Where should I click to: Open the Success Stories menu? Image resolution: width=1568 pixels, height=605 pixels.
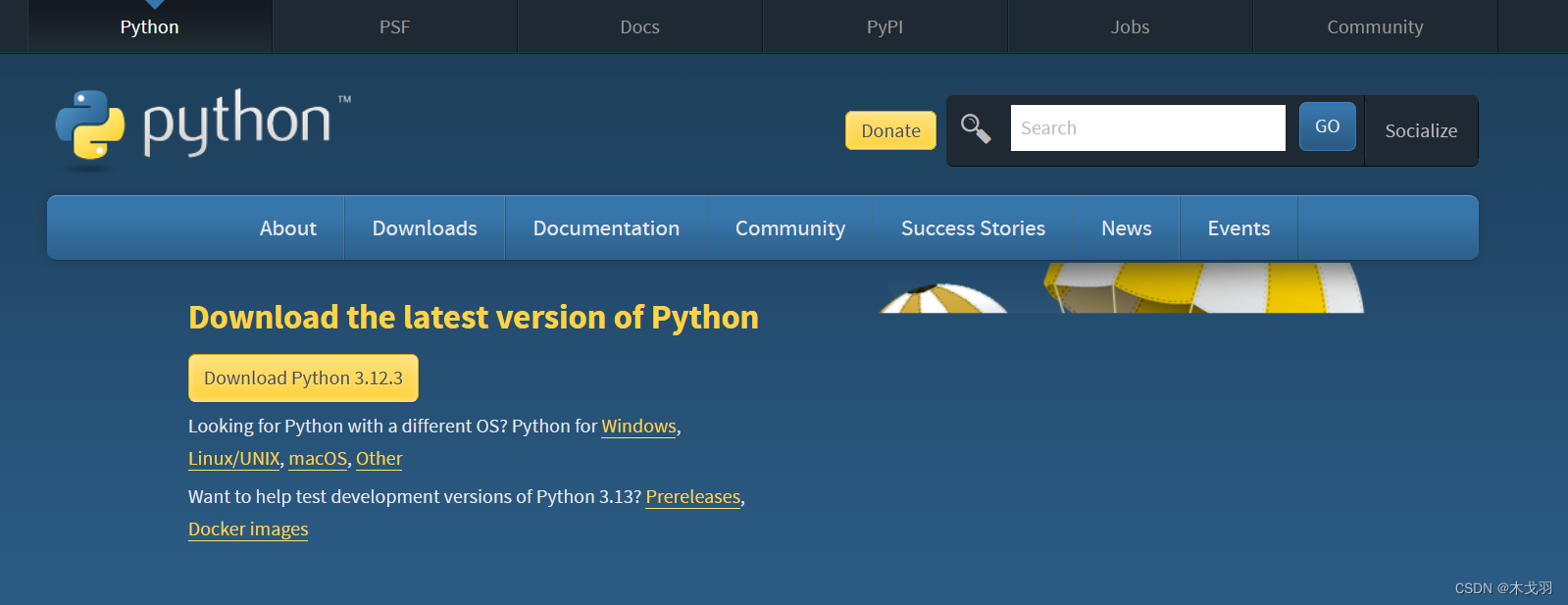tap(973, 228)
